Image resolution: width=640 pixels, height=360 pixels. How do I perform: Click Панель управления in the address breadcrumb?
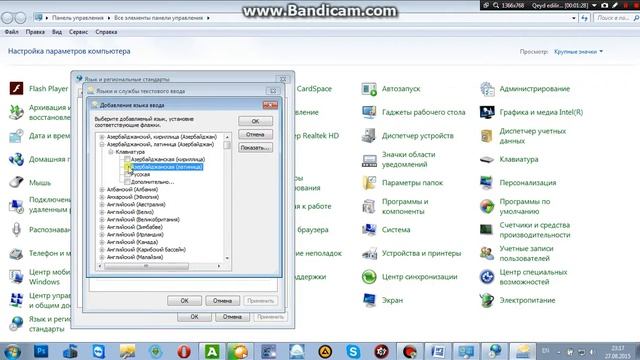coord(78,18)
